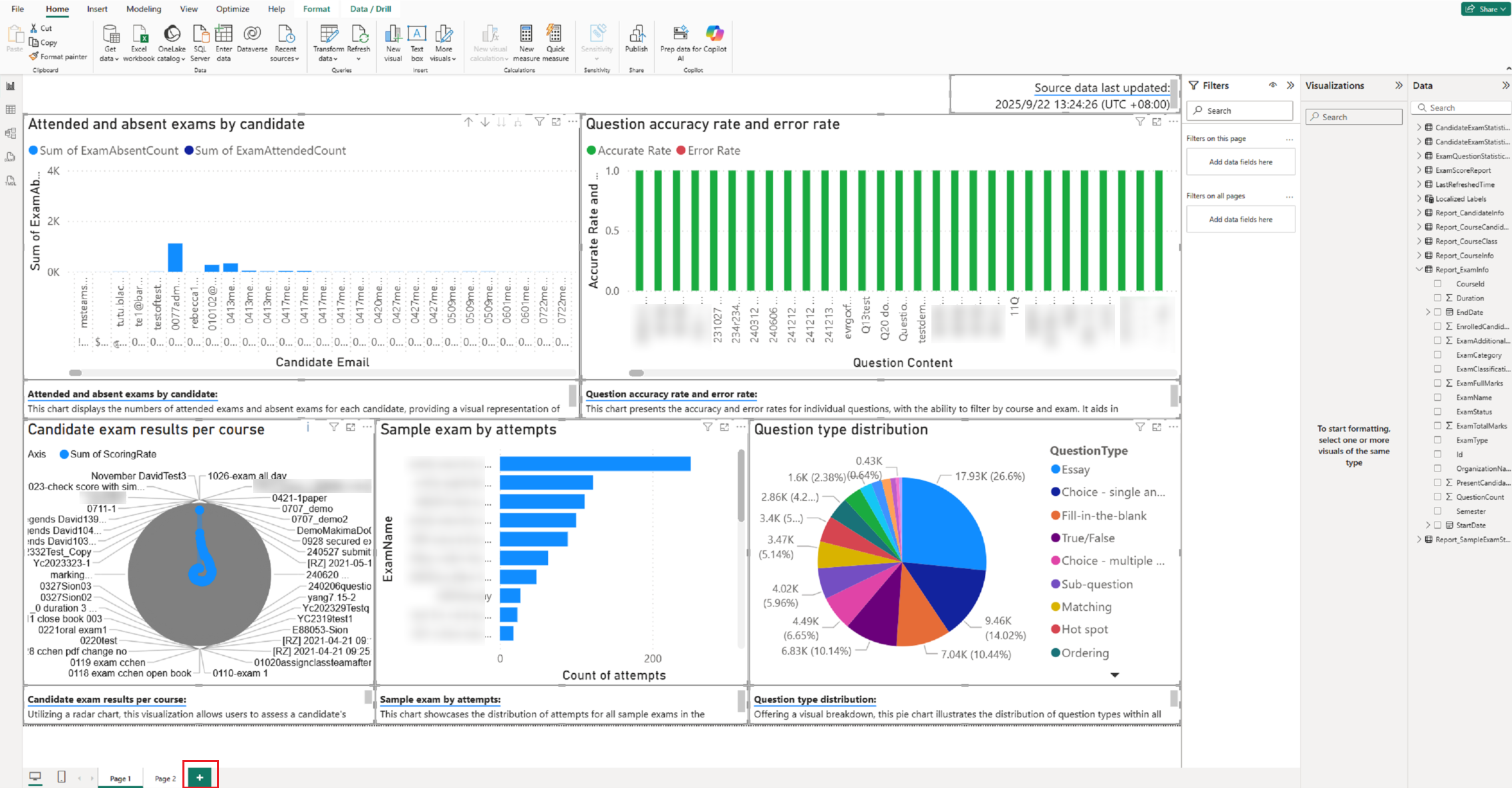Screen dimensions: 1512x788
Task: Expand the ExamScoreReport table
Action: coord(1419,170)
